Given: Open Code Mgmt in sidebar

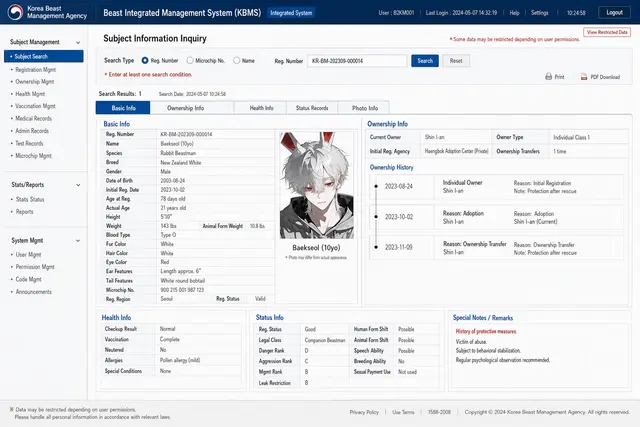Looking at the screenshot, I should pyautogui.click(x=29, y=279).
